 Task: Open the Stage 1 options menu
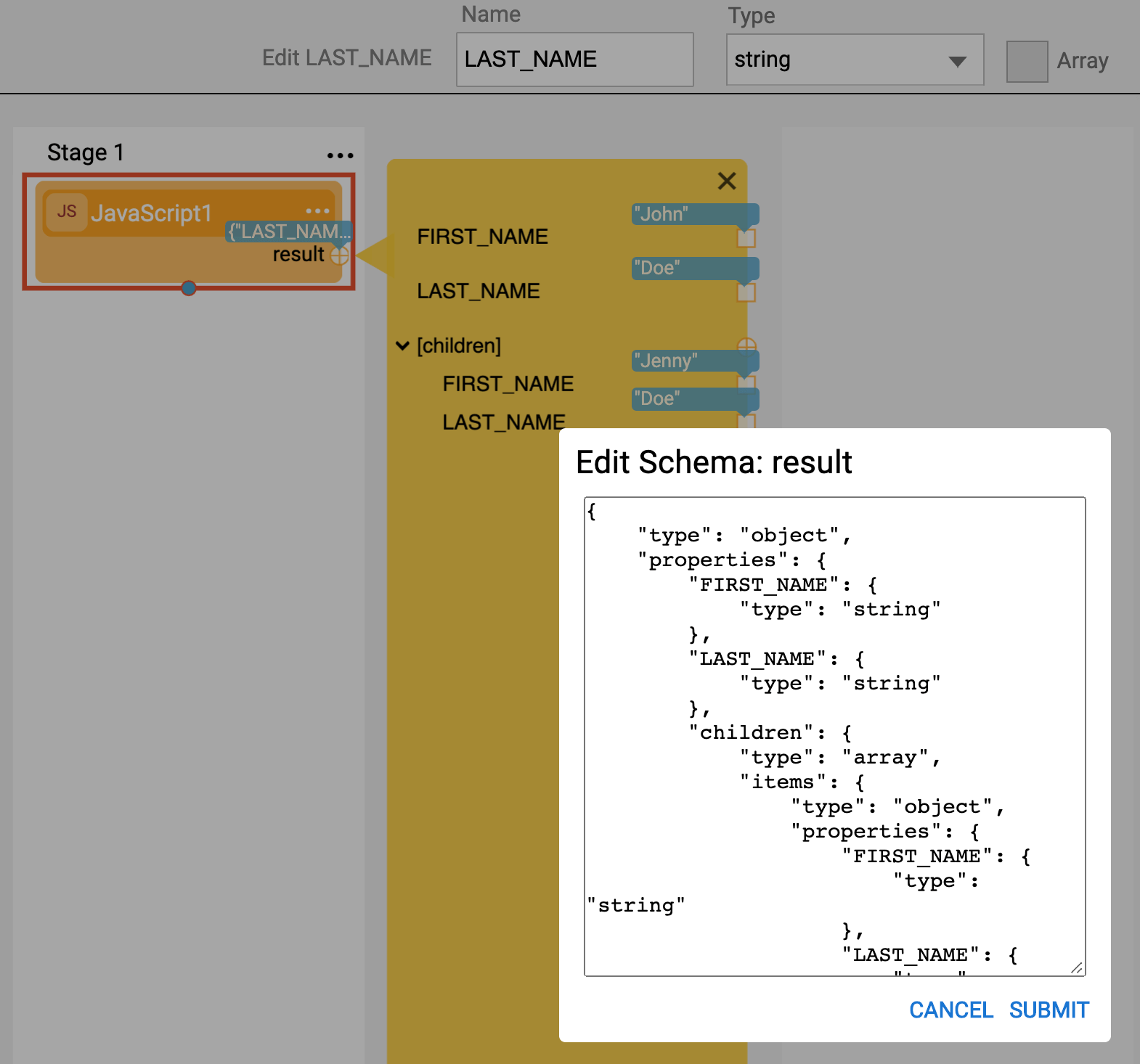pos(340,155)
